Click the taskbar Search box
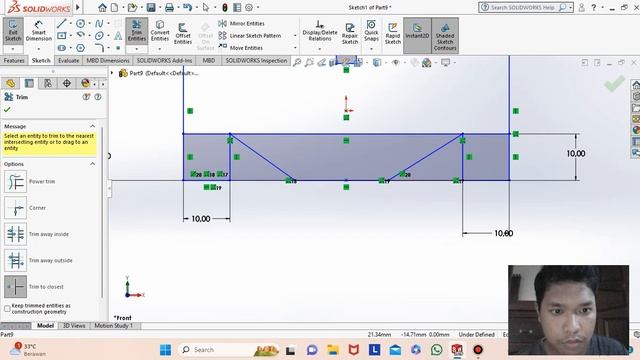This screenshot has height=360, width=640. pyautogui.click(x=229, y=350)
